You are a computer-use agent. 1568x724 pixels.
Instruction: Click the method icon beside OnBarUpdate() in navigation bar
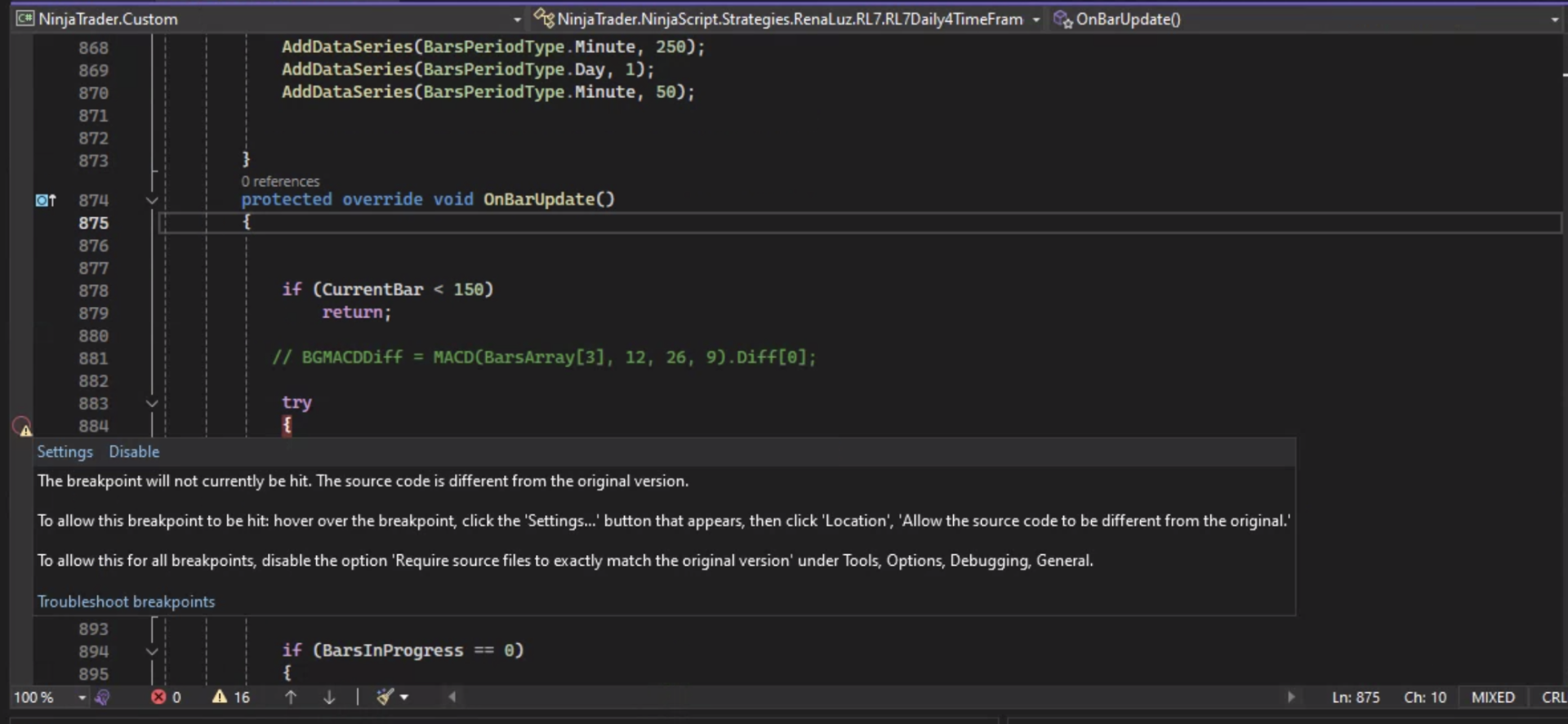(x=1062, y=20)
